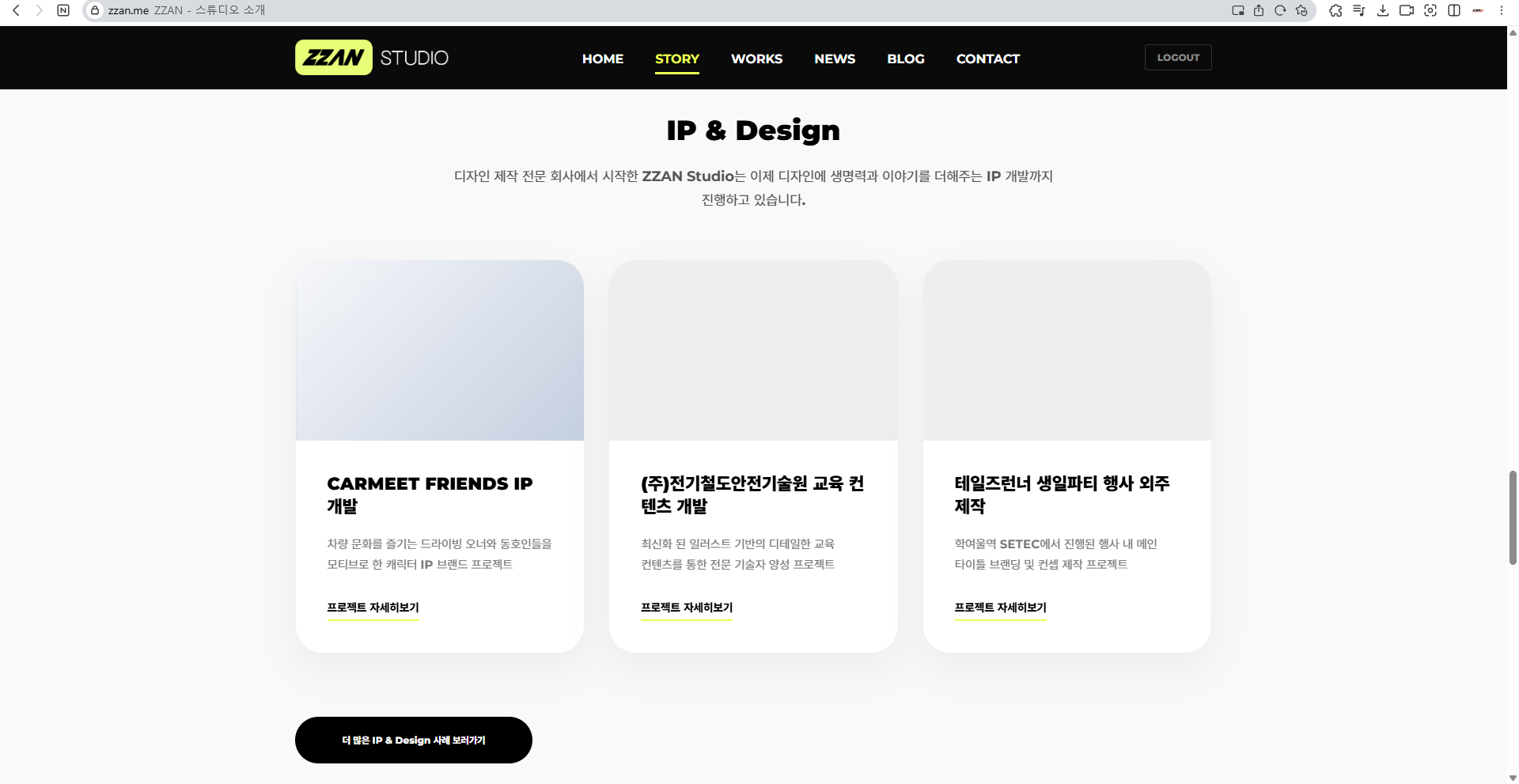
Task: Click the browser back arrow
Action: point(16,10)
